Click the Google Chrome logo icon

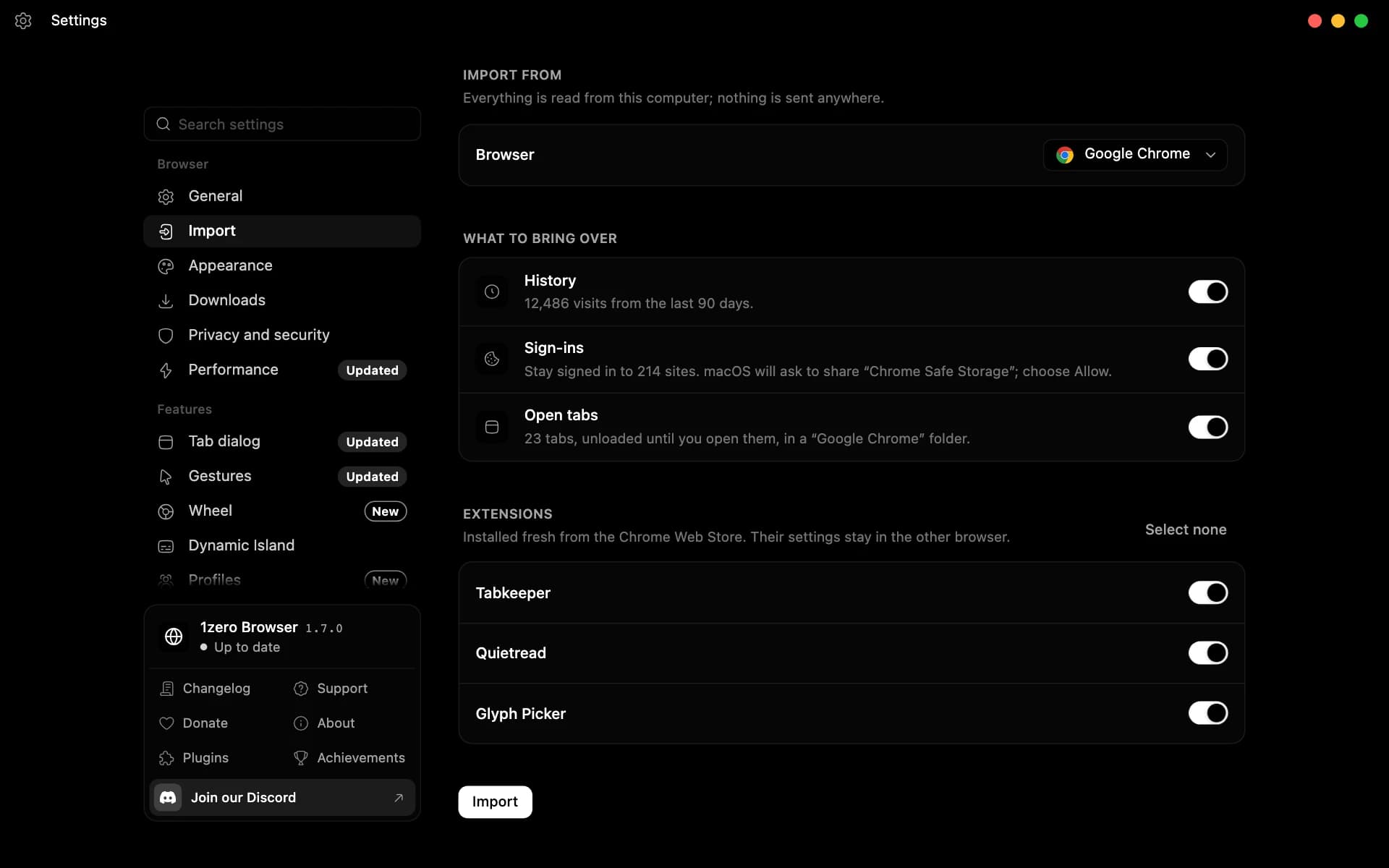click(1065, 154)
